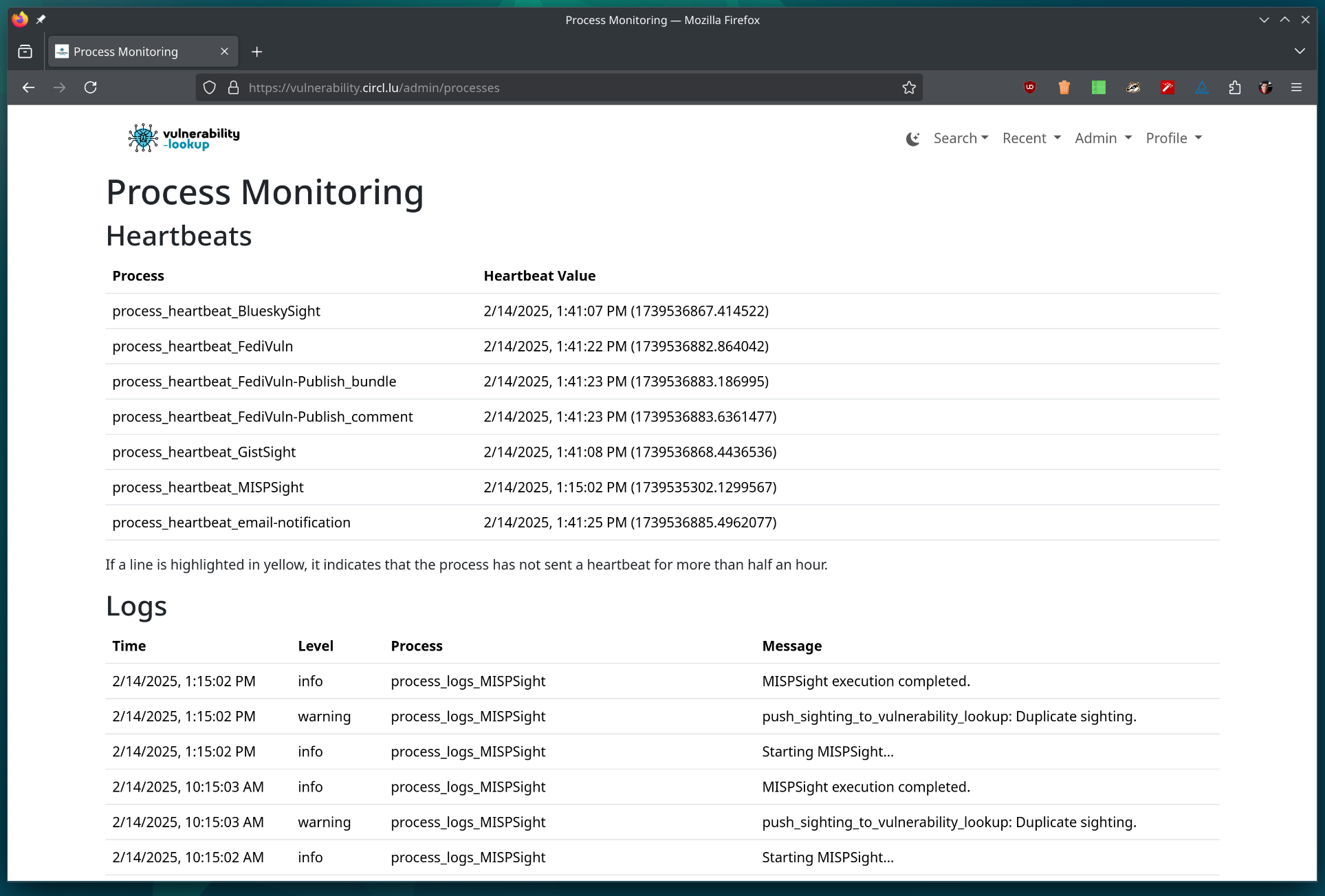Click the Message column header in Logs
This screenshot has height=896, width=1325.
791,646
